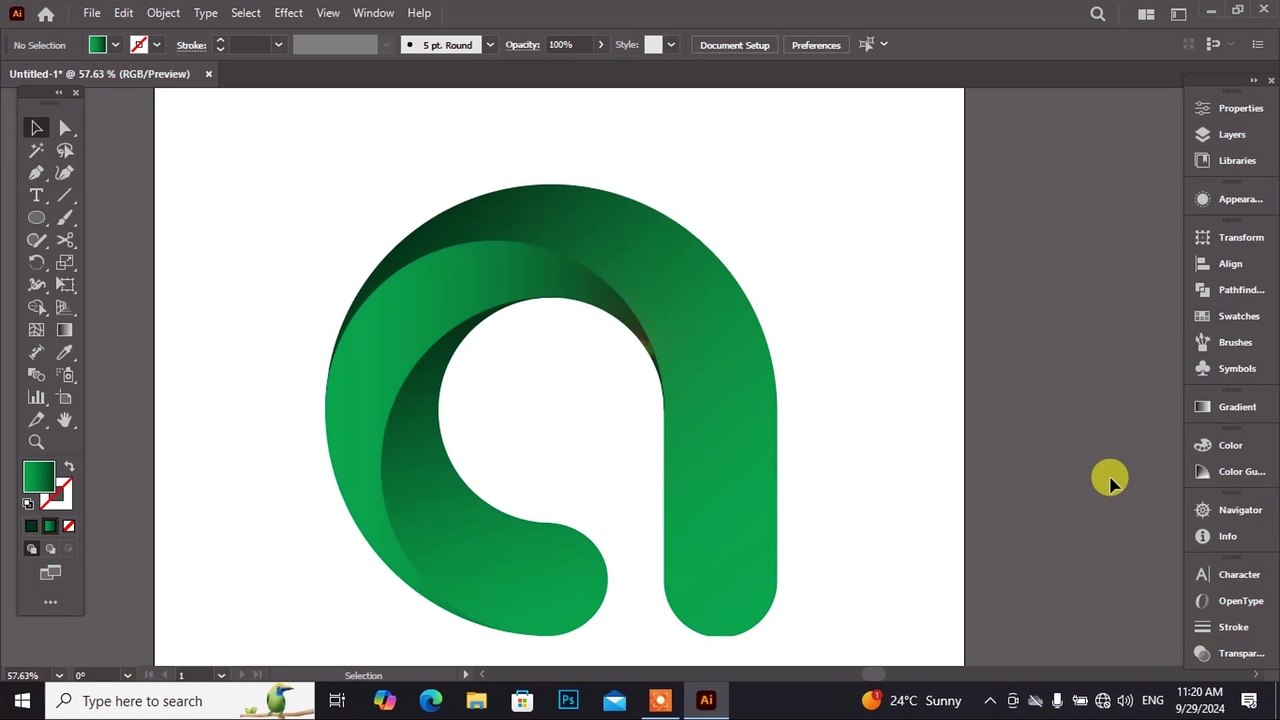Open the graphic Style dropdown

coord(671,45)
